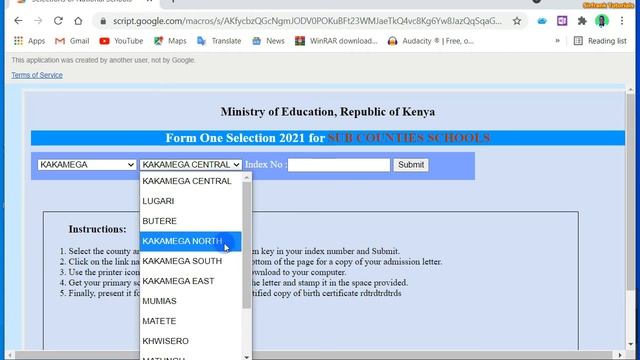Click the dropdown list scroll-down arrow
This screenshot has height=360, width=640.
(247, 357)
